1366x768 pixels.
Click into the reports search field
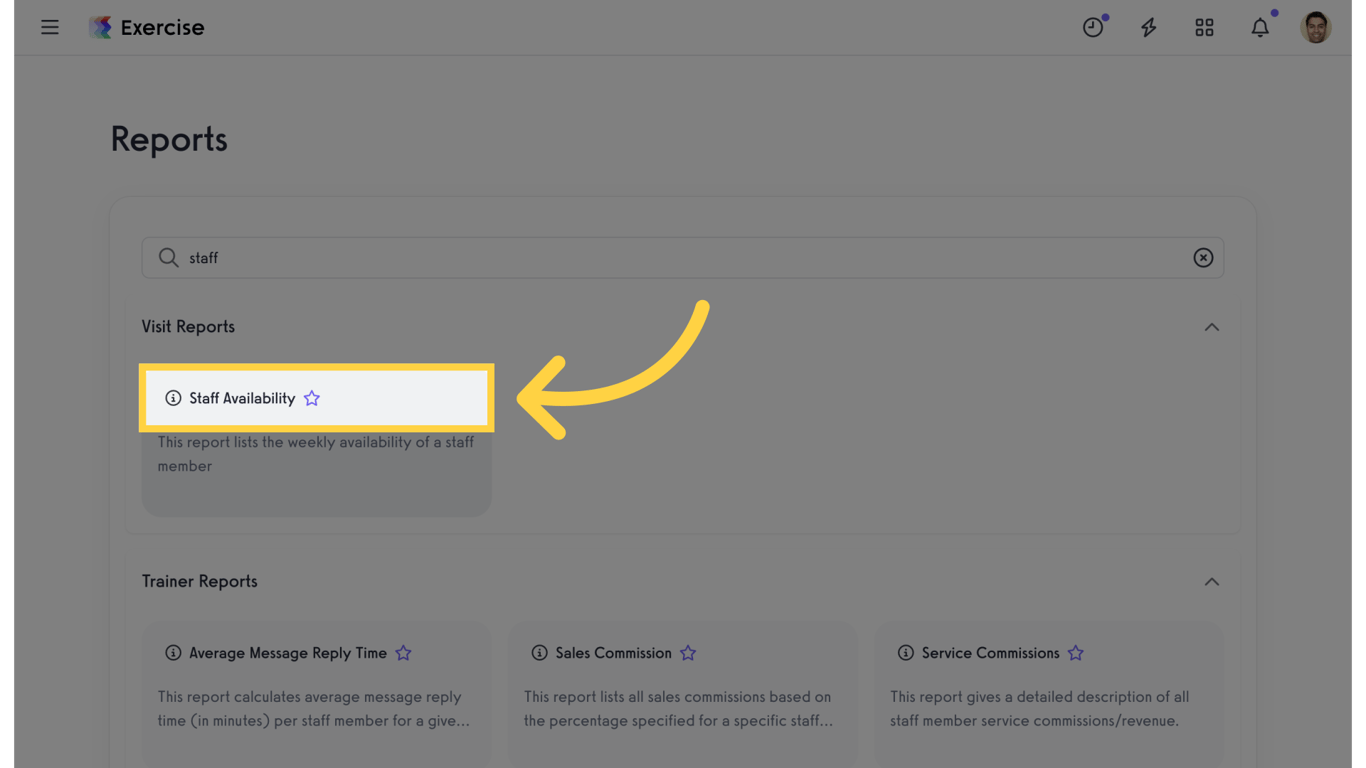pos(680,258)
